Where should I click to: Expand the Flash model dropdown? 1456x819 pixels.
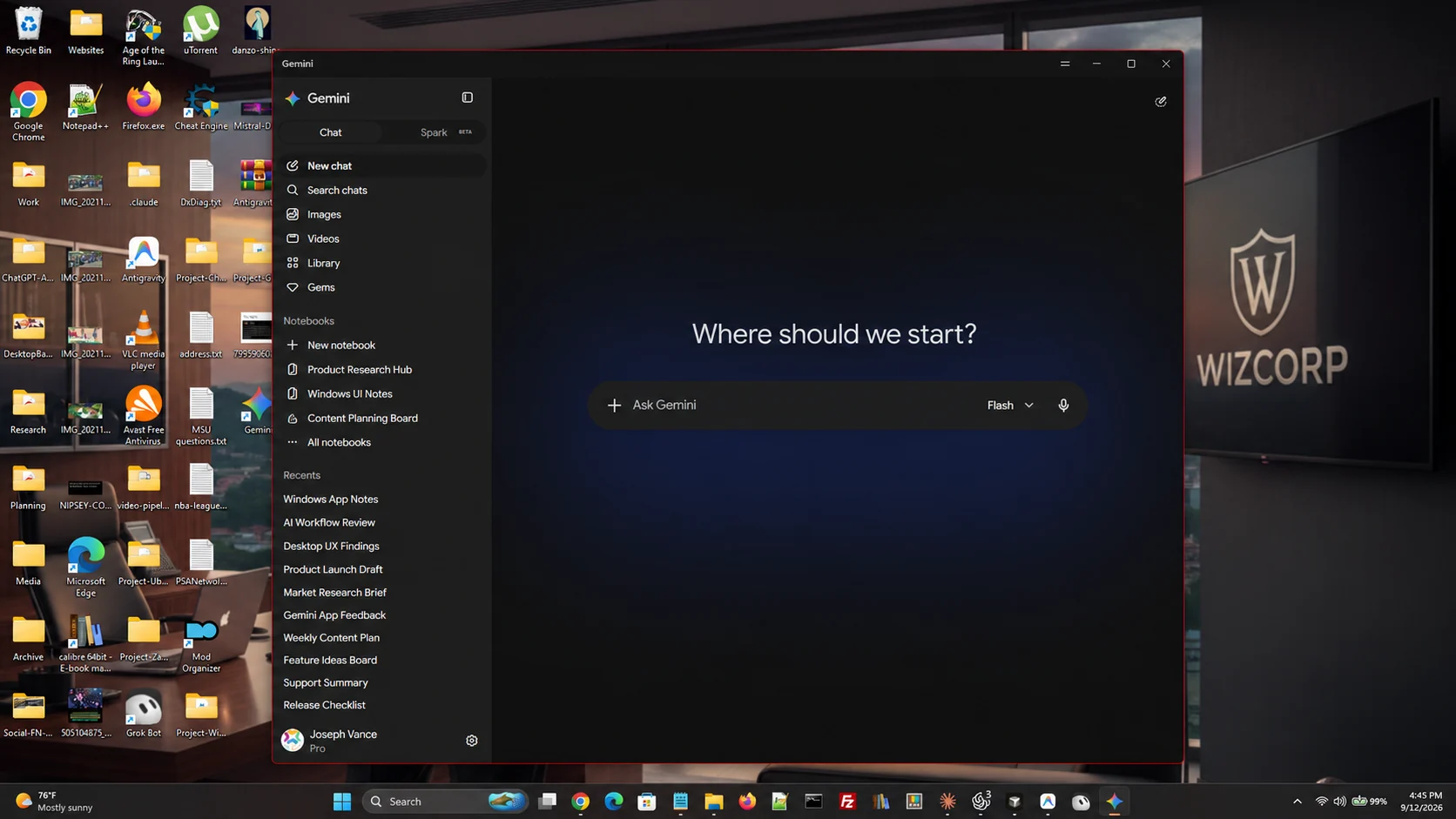pyautogui.click(x=1010, y=405)
